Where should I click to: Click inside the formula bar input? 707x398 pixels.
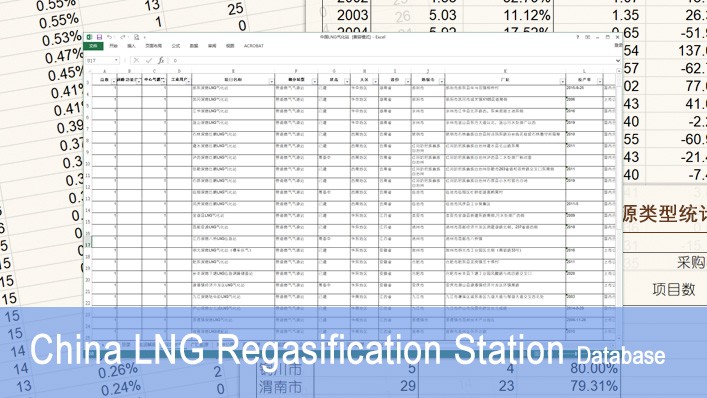(391, 60)
